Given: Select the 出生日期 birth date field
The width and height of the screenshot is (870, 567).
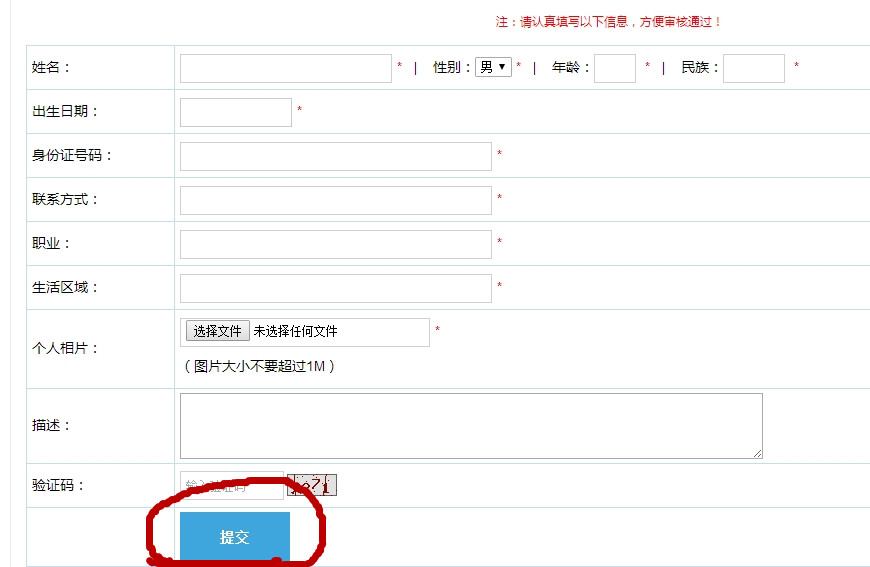Looking at the screenshot, I should (236, 112).
